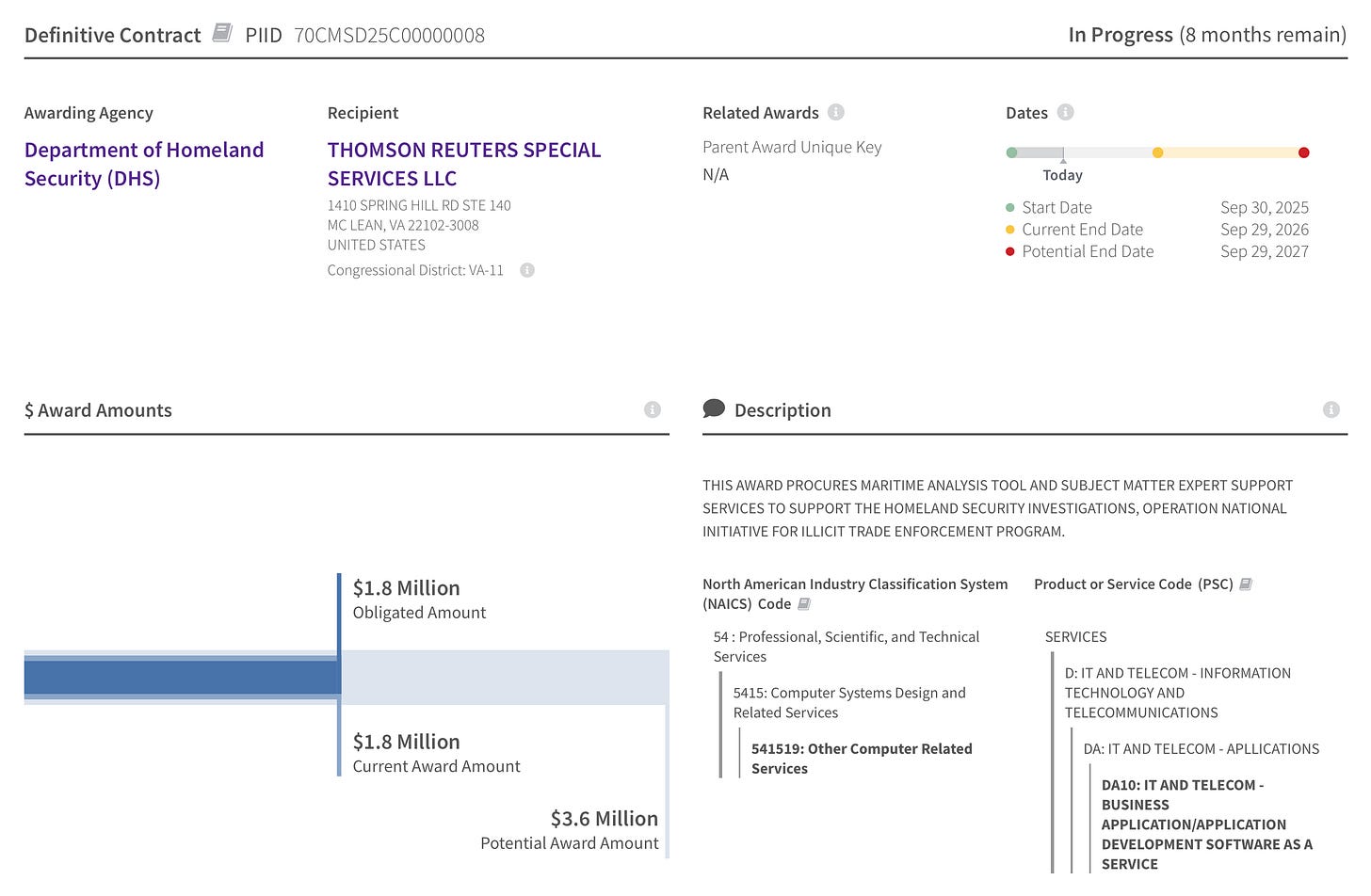Screen dimensions: 1371x896
Task: Click the award description paragraph
Action: pyautogui.click(x=997, y=508)
